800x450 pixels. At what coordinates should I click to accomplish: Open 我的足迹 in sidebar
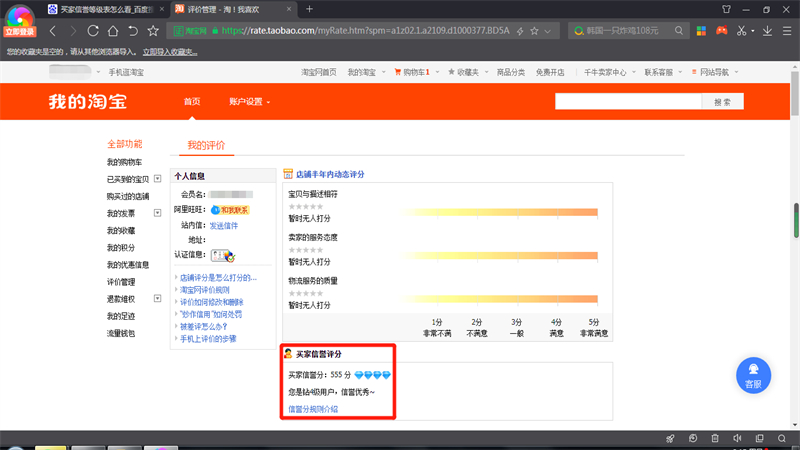(121, 316)
